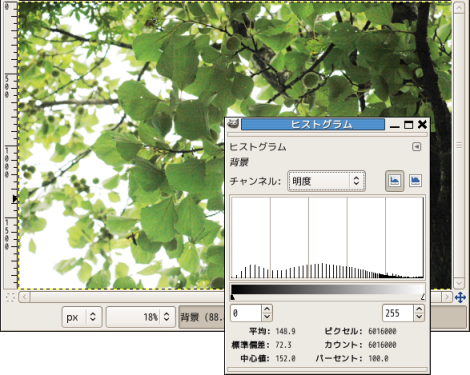
Task: Click the low range input field showing 0
Action: (x=246, y=313)
